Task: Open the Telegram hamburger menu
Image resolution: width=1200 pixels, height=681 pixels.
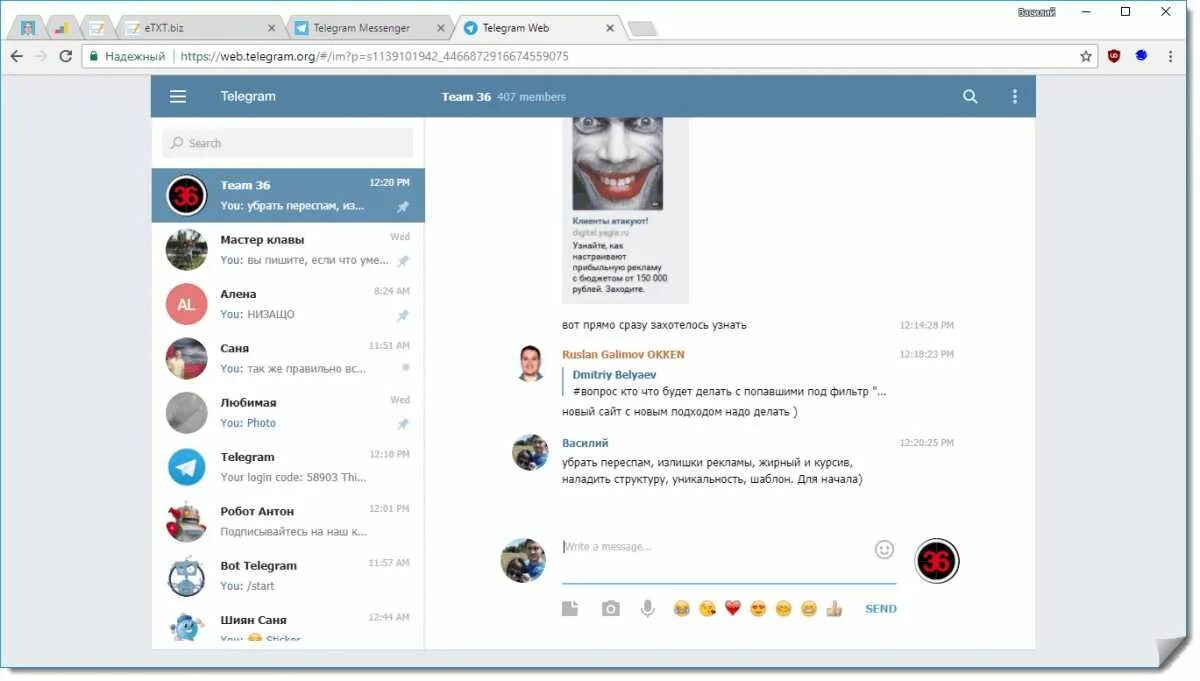Action: click(x=178, y=97)
